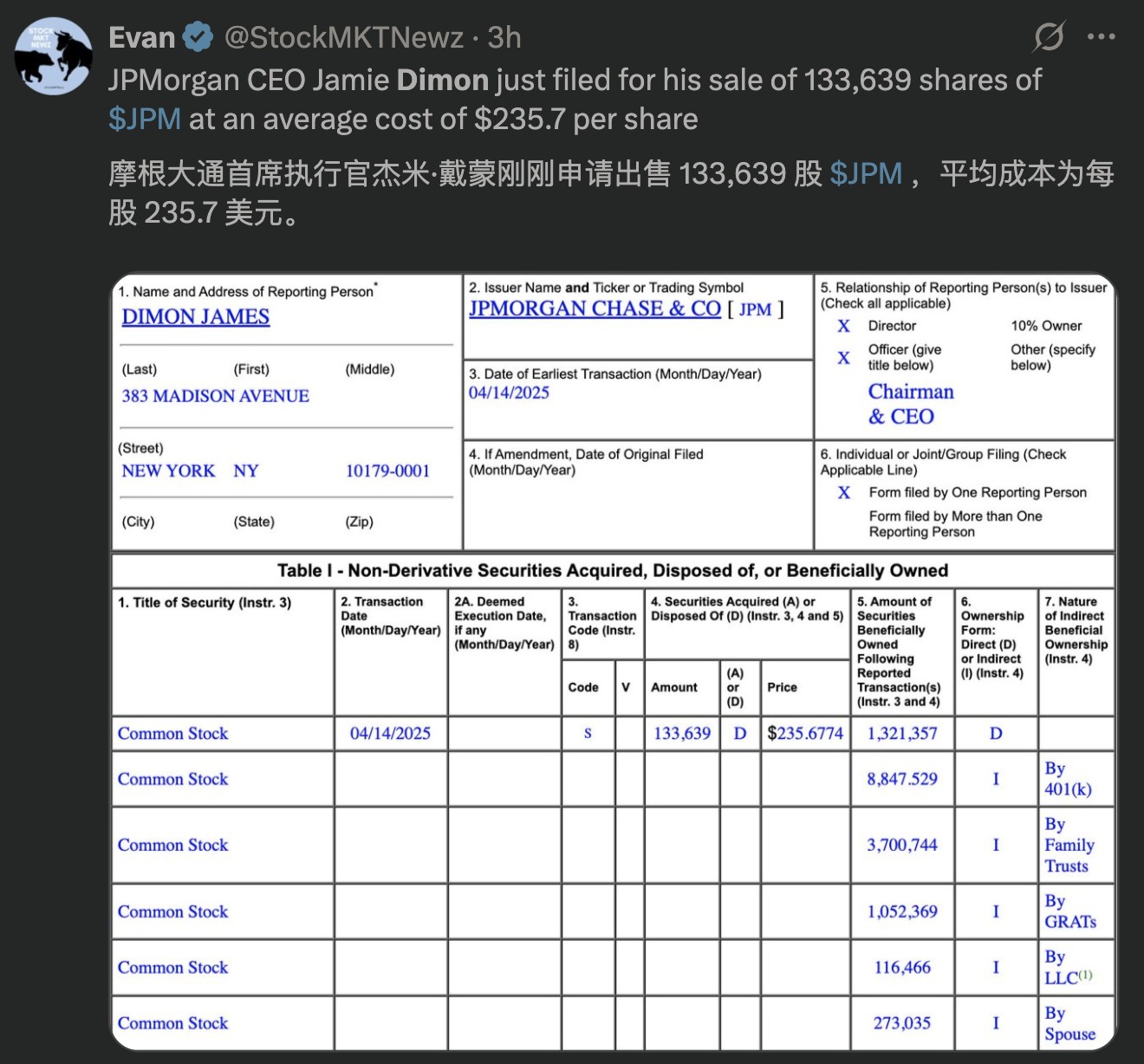Click the JPM ticker symbol in brackets
Image resolution: width=1144 pixels, height=1064 pixels.
pos(755,309)
